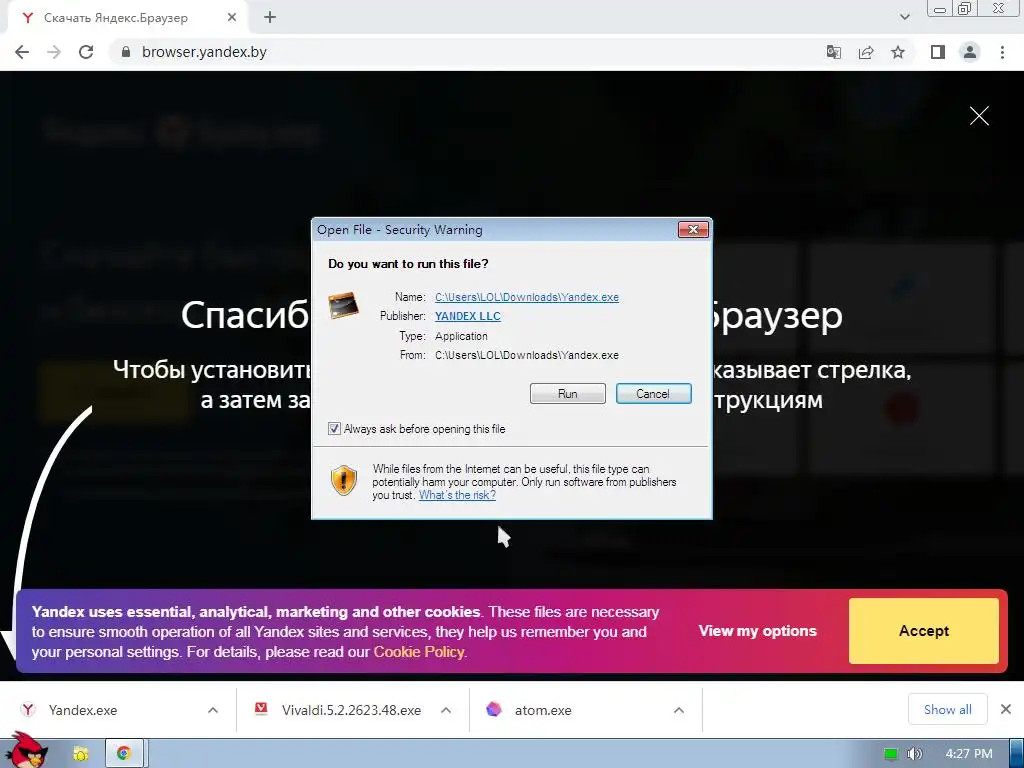Open the file explorer taskbar icon
1024x768 pixels.
click(80, 754)
